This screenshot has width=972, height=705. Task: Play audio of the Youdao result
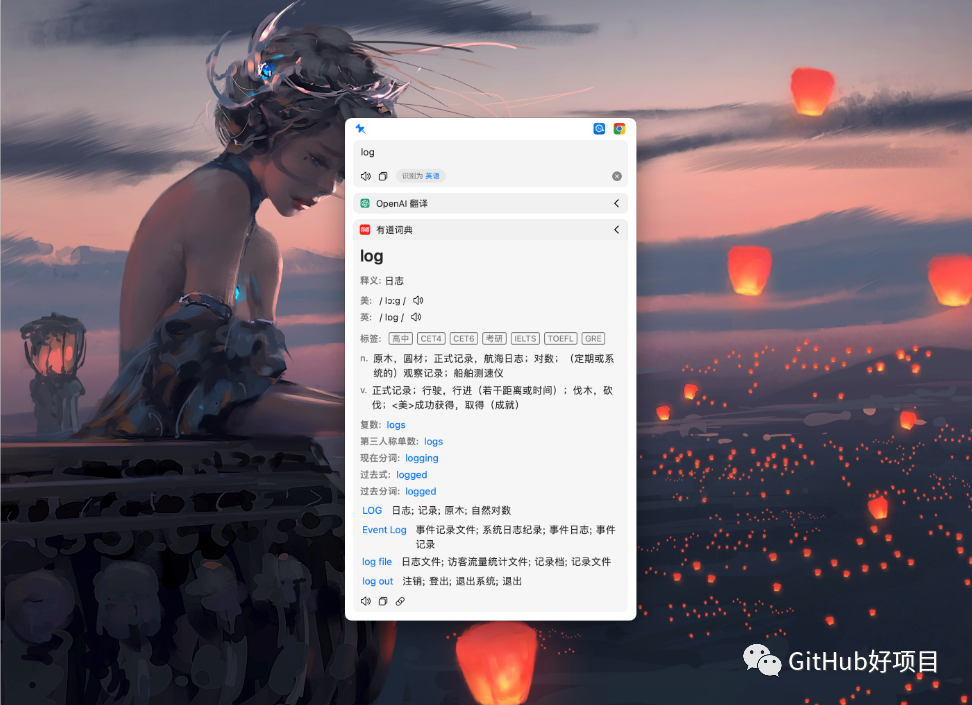click(366, 601)
